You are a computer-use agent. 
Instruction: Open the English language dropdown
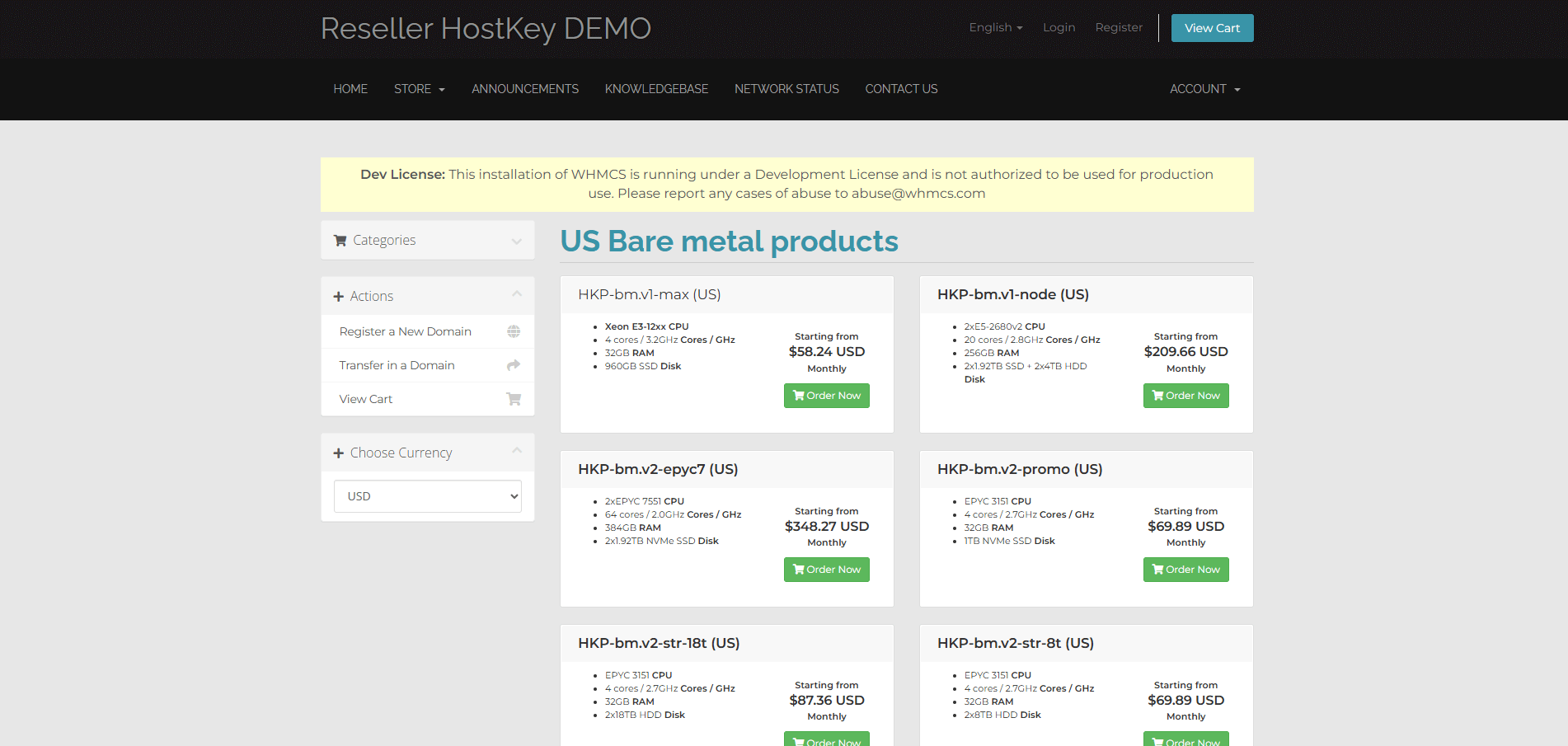click(995, 27)
